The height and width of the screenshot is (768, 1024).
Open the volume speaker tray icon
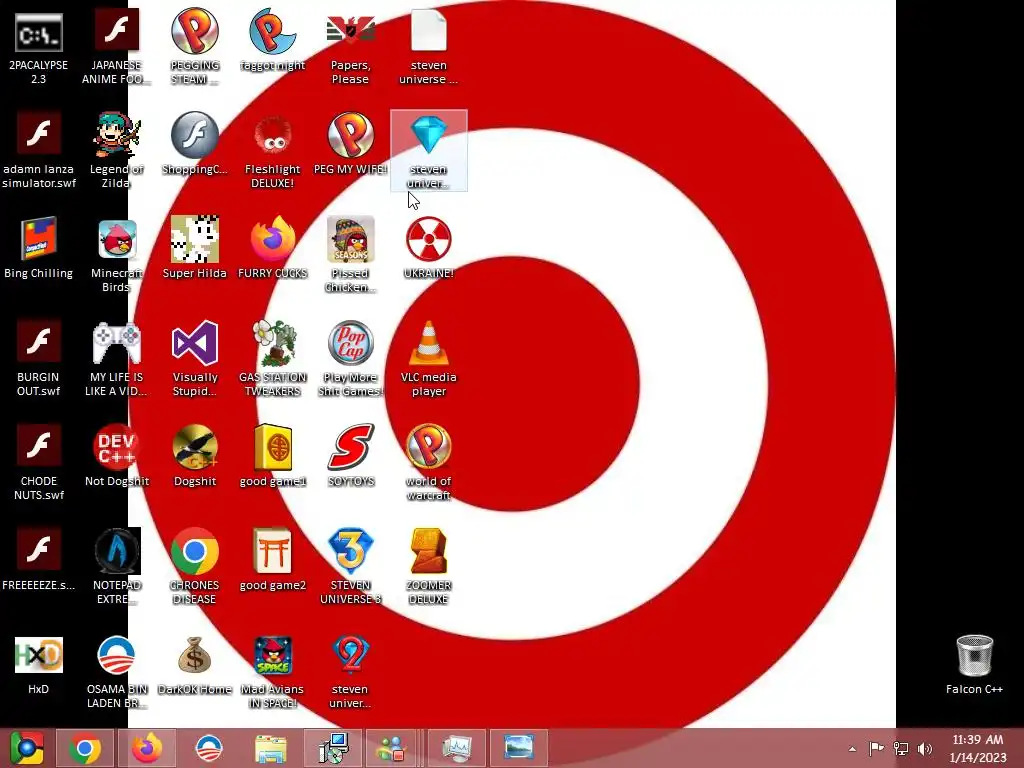pyautogui.click(x=925, y=748)
